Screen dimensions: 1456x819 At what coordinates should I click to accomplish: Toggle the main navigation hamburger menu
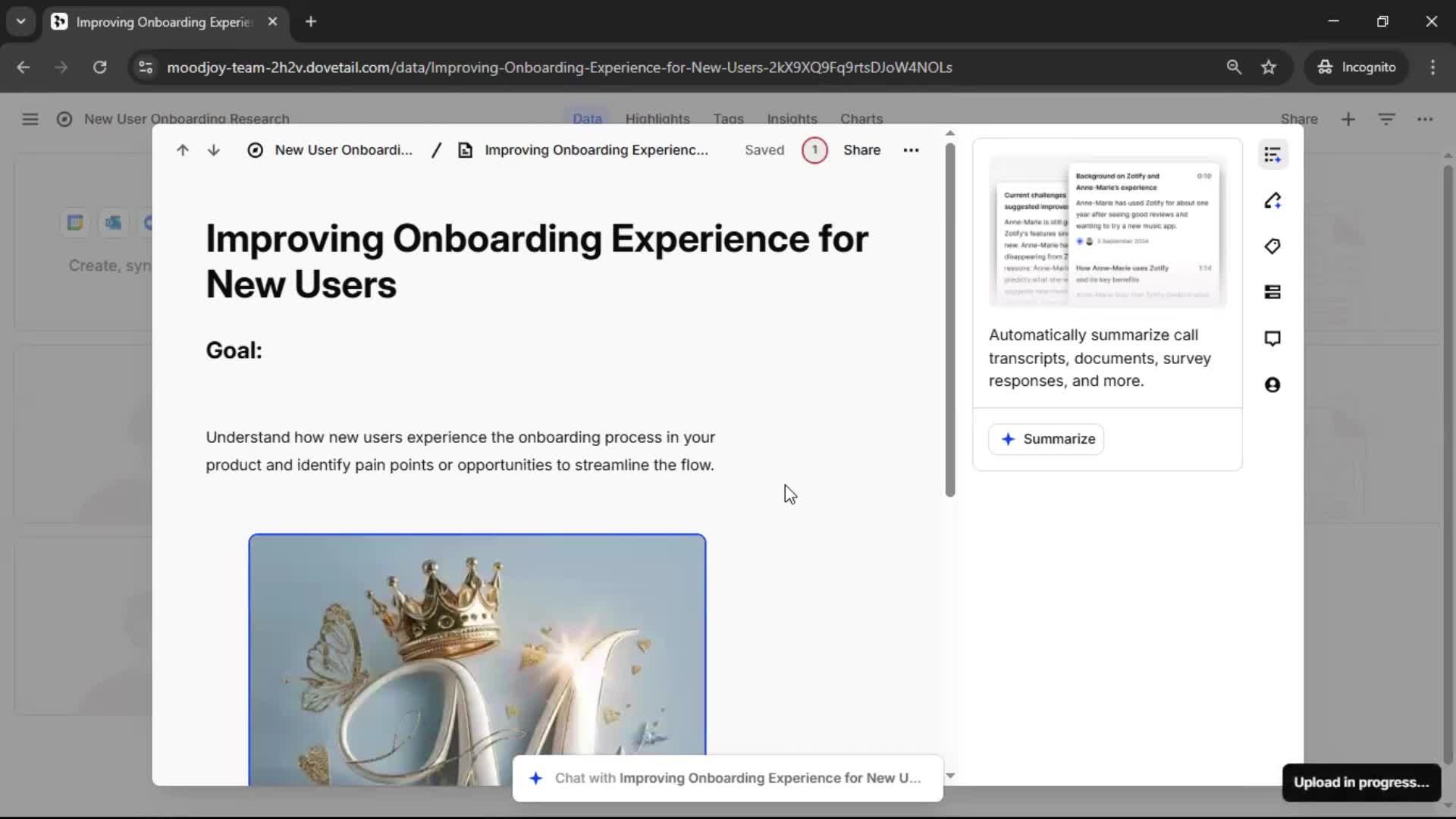click(30, 119)
